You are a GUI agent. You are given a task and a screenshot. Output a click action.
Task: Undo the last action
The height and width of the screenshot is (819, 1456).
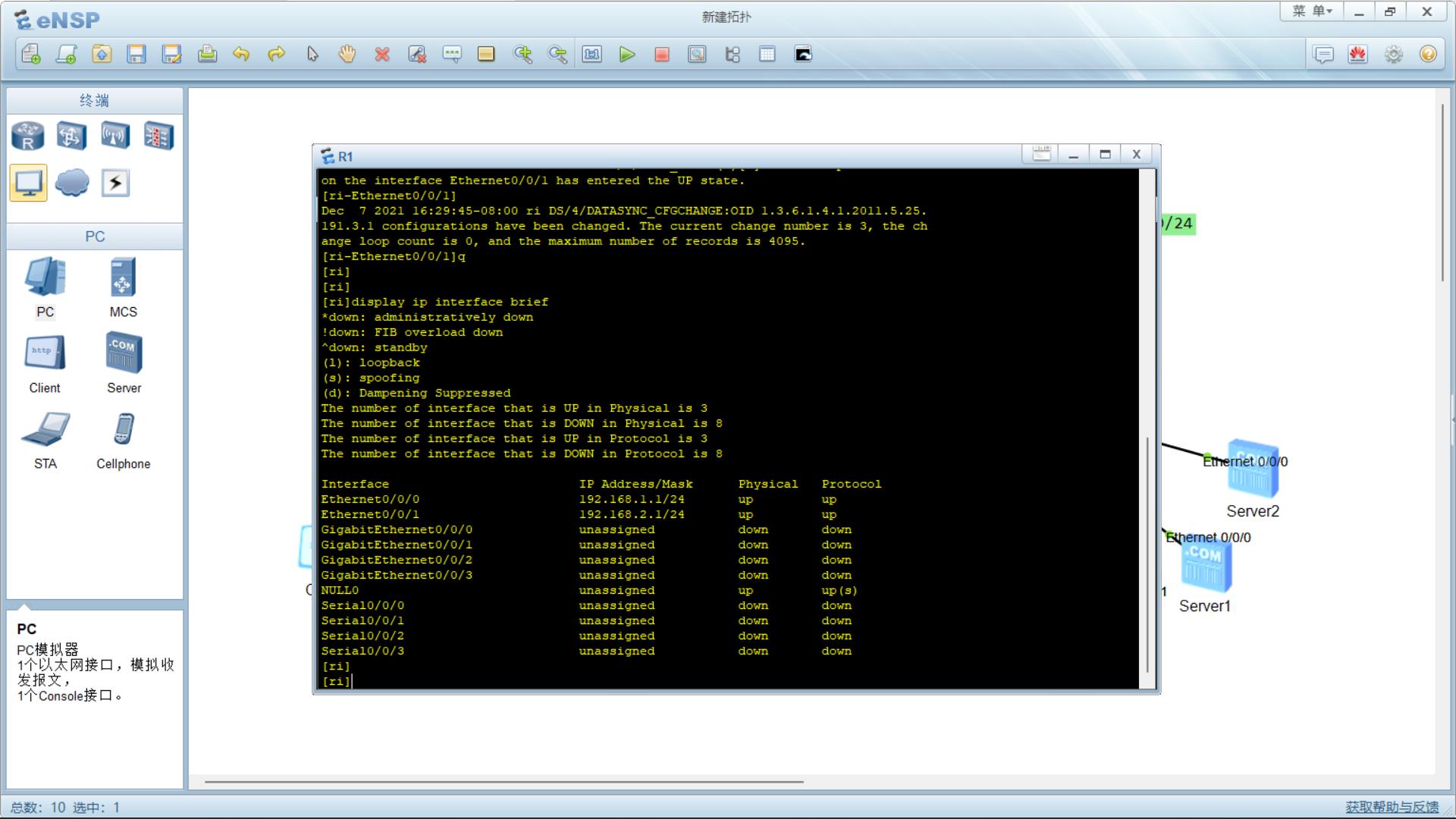[x=241, y=54]
